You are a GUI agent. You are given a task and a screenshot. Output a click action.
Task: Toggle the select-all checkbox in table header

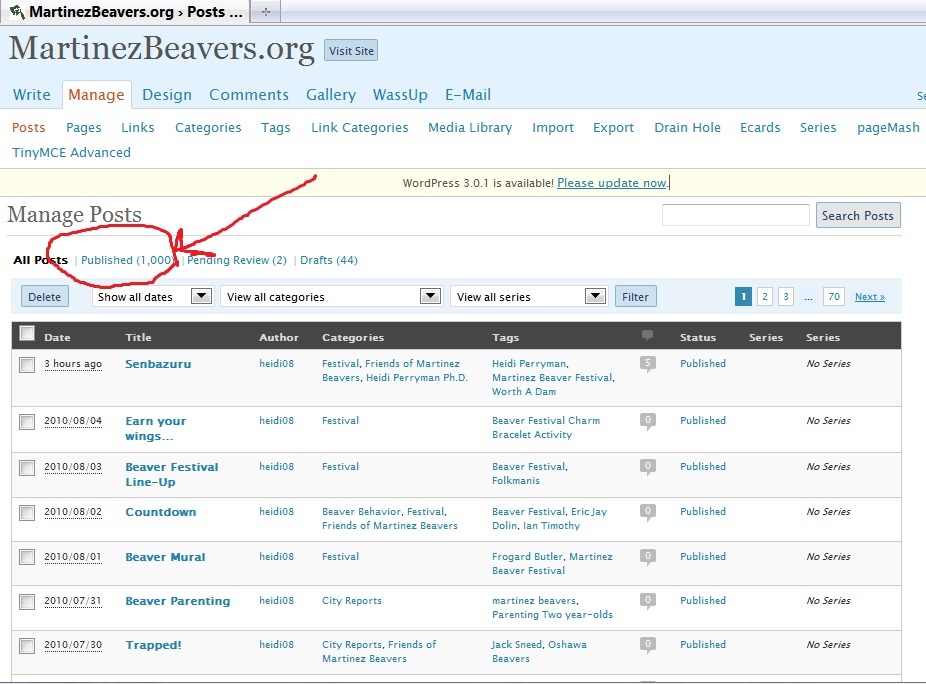click(27, 333)
